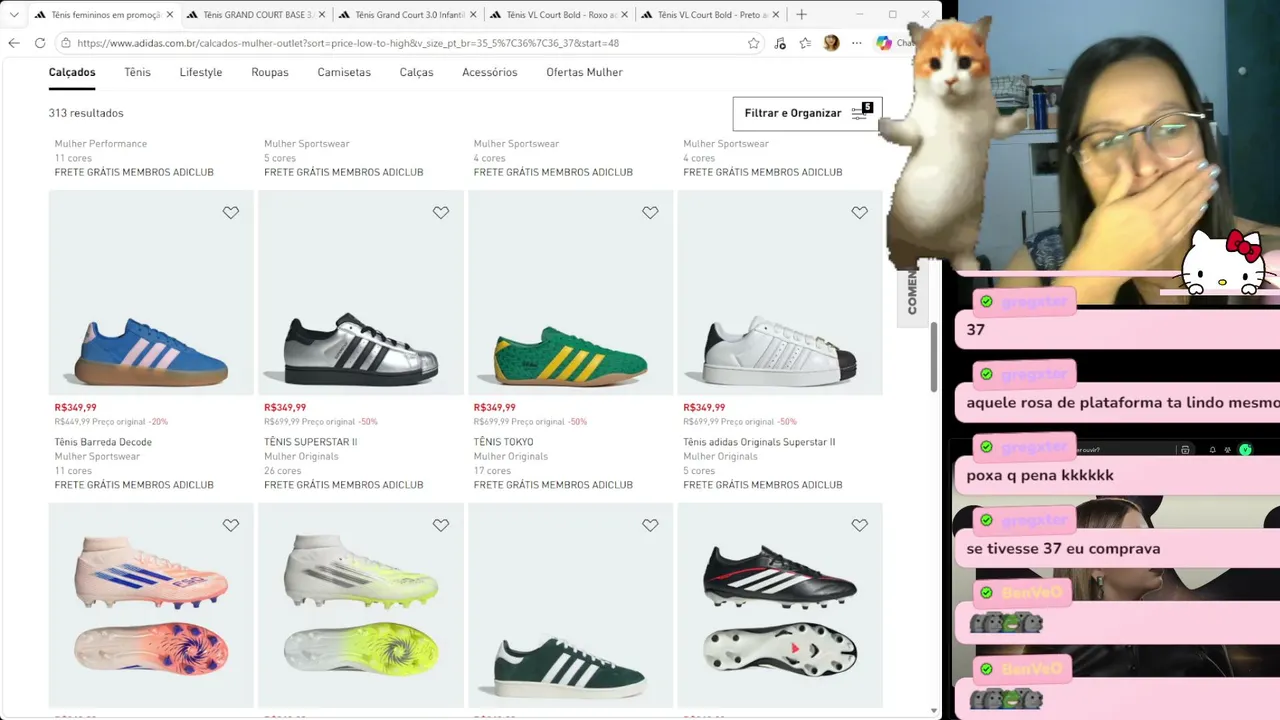This screenshot has width=1280, height=720.
Task: Wishlist the white and neon-yellow cleat
Action: pyautogui.click(x=441, y=525)
